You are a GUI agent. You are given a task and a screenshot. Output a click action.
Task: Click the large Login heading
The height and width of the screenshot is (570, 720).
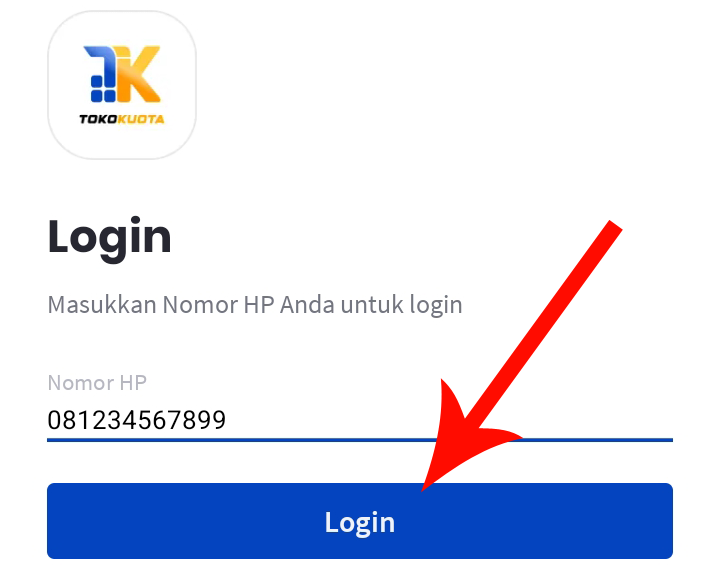coord(109,239)
